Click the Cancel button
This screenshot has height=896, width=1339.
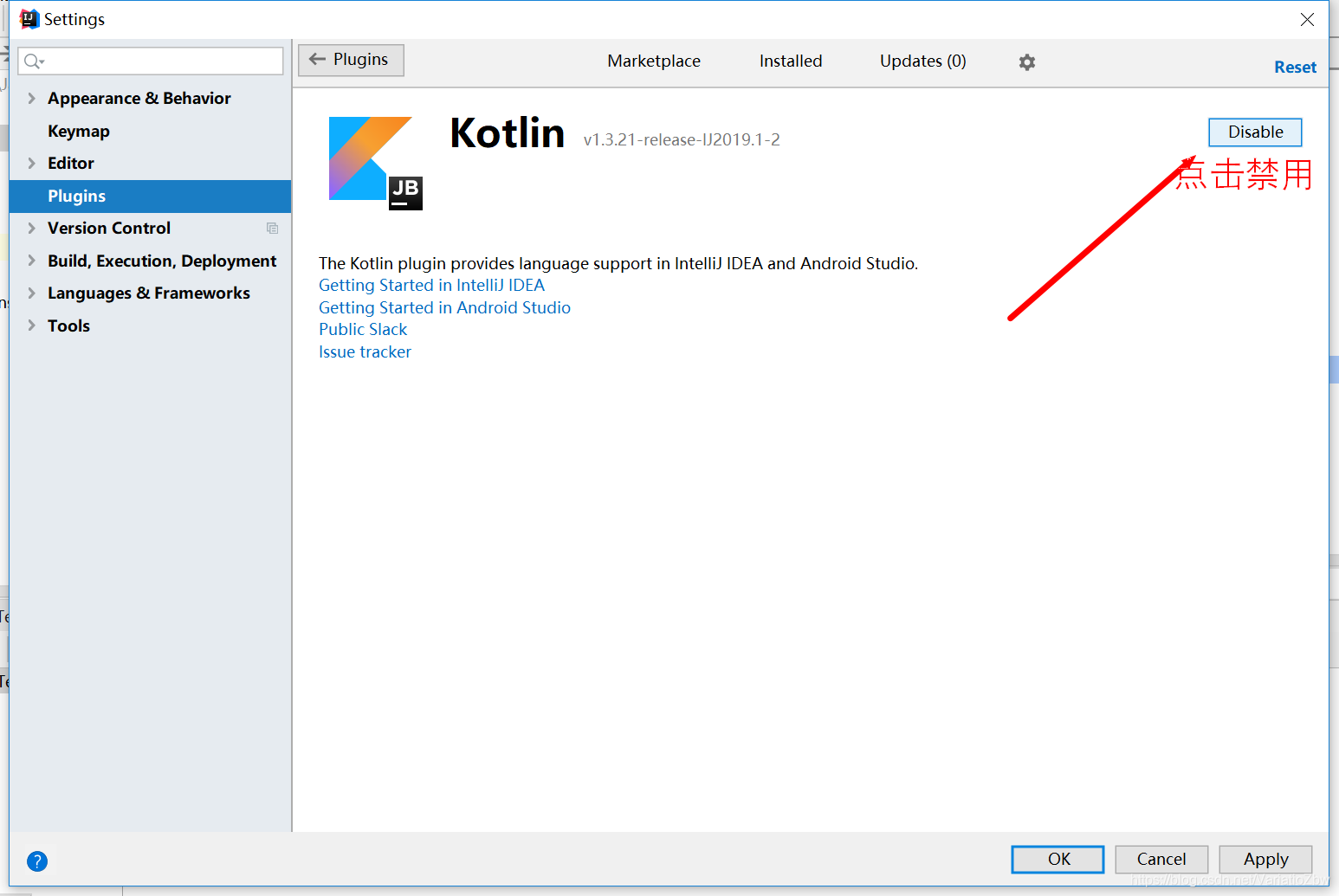[x=1161, y=859]
